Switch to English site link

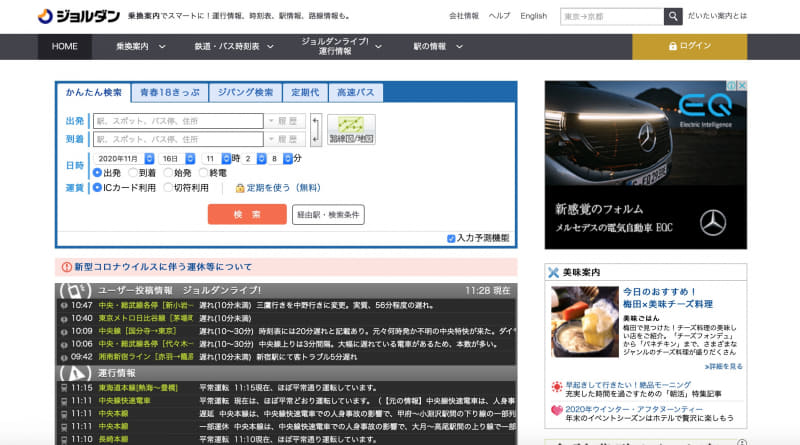534,16
